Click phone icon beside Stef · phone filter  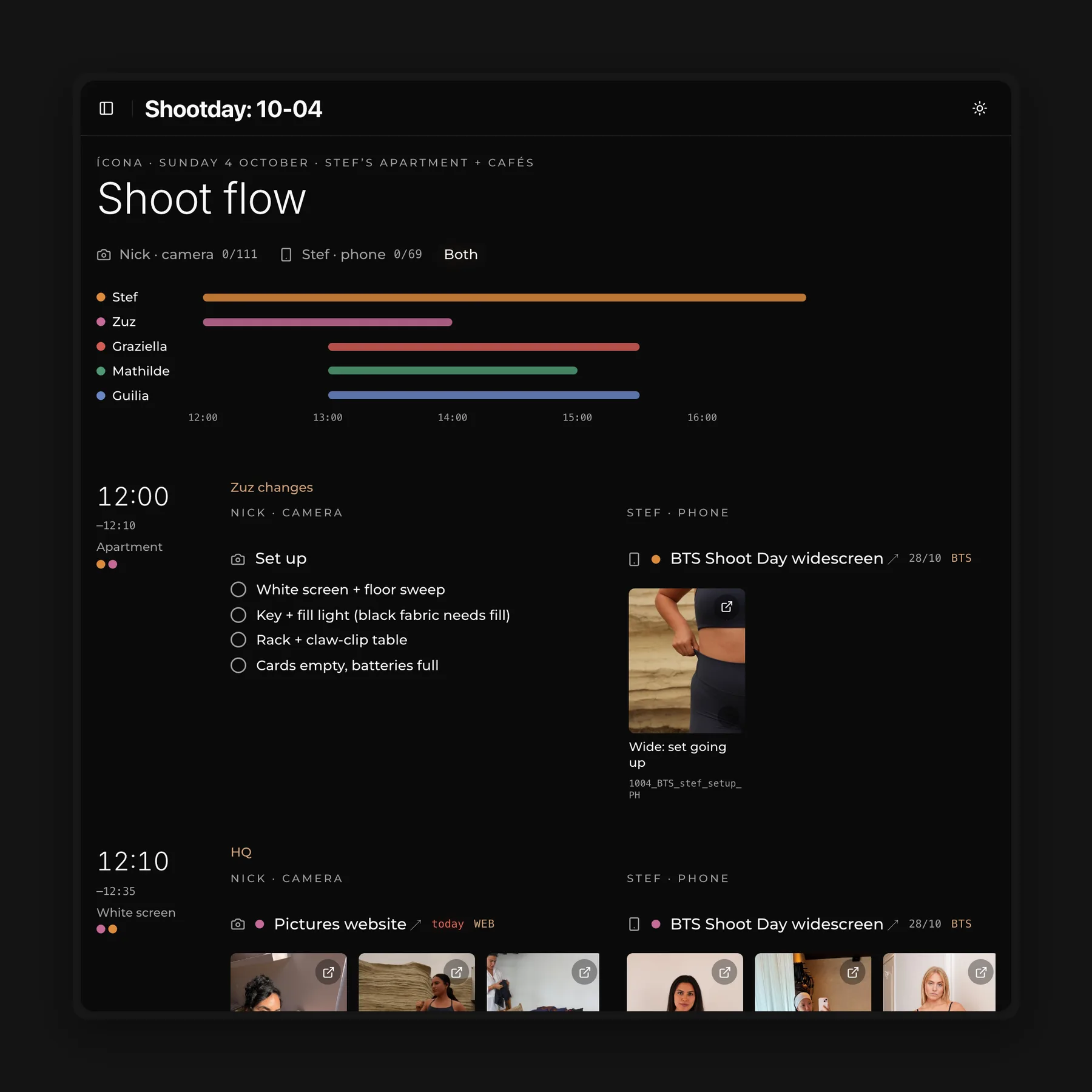pyautogui.click(x=286, y=255)
